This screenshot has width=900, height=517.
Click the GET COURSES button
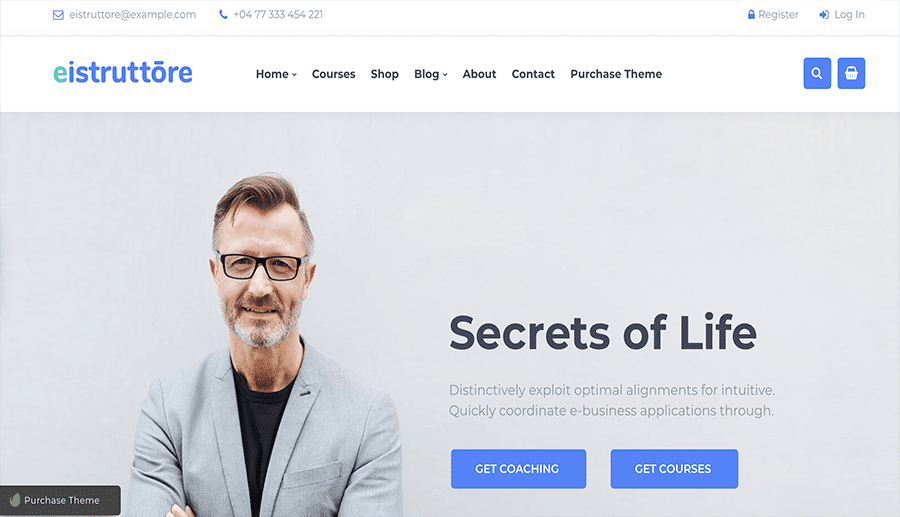pyautogui.click(x=674, y=469)
